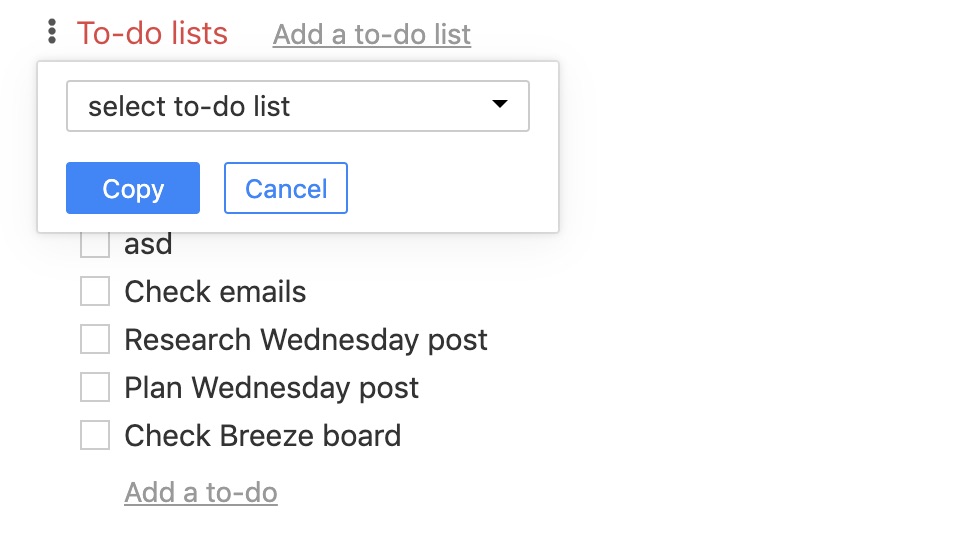Click blank space right of the Cancel button
The image size is (956, 538).
[450, 189]
